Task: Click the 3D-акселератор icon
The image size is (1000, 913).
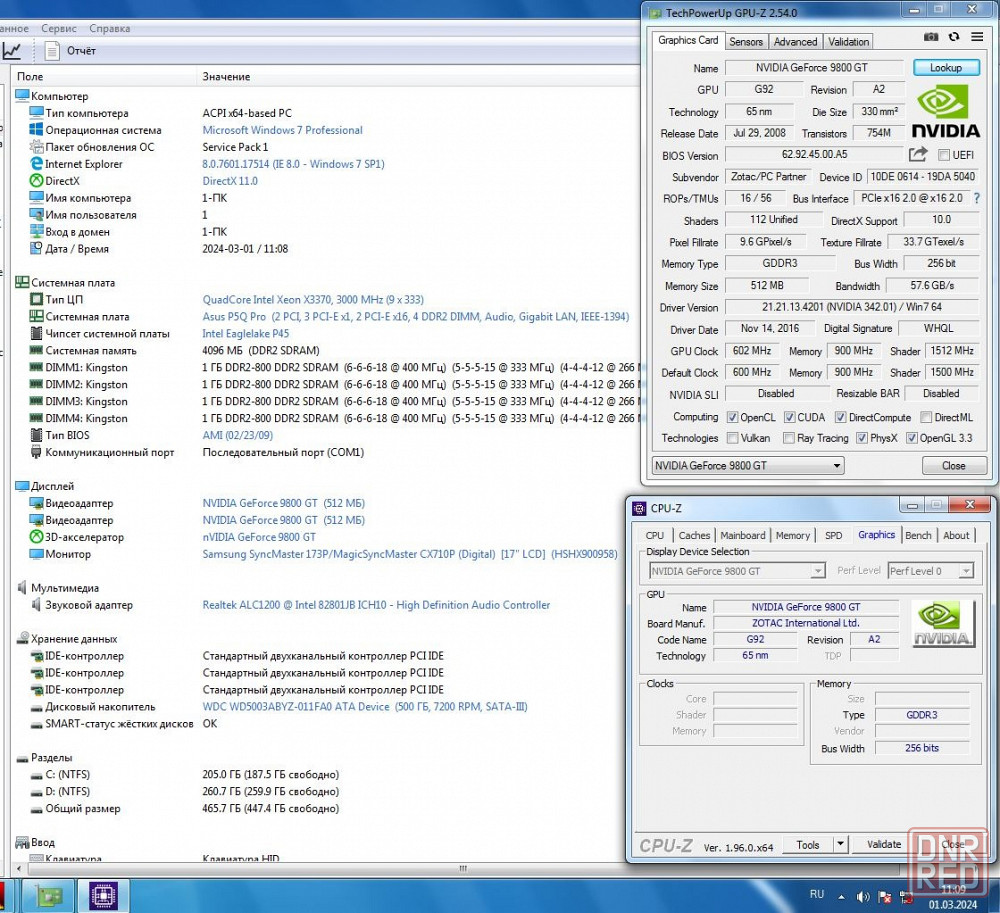Action: pyautogui.click(x=36, y=537)
